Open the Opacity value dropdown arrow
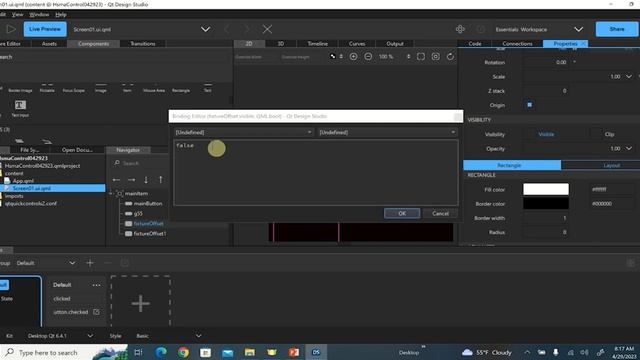 629,149
